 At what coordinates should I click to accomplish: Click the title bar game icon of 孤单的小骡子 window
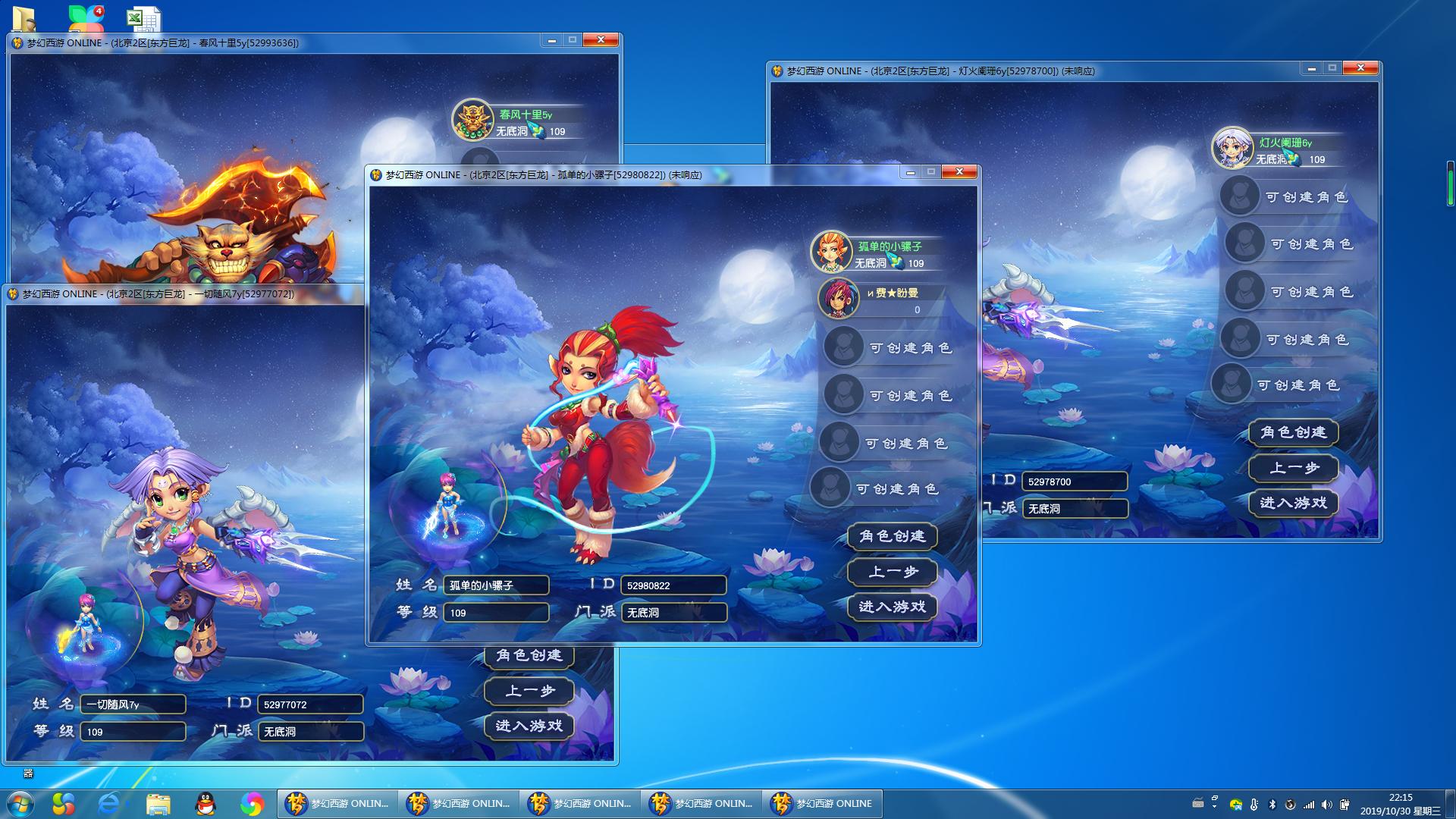coord(376,174)
